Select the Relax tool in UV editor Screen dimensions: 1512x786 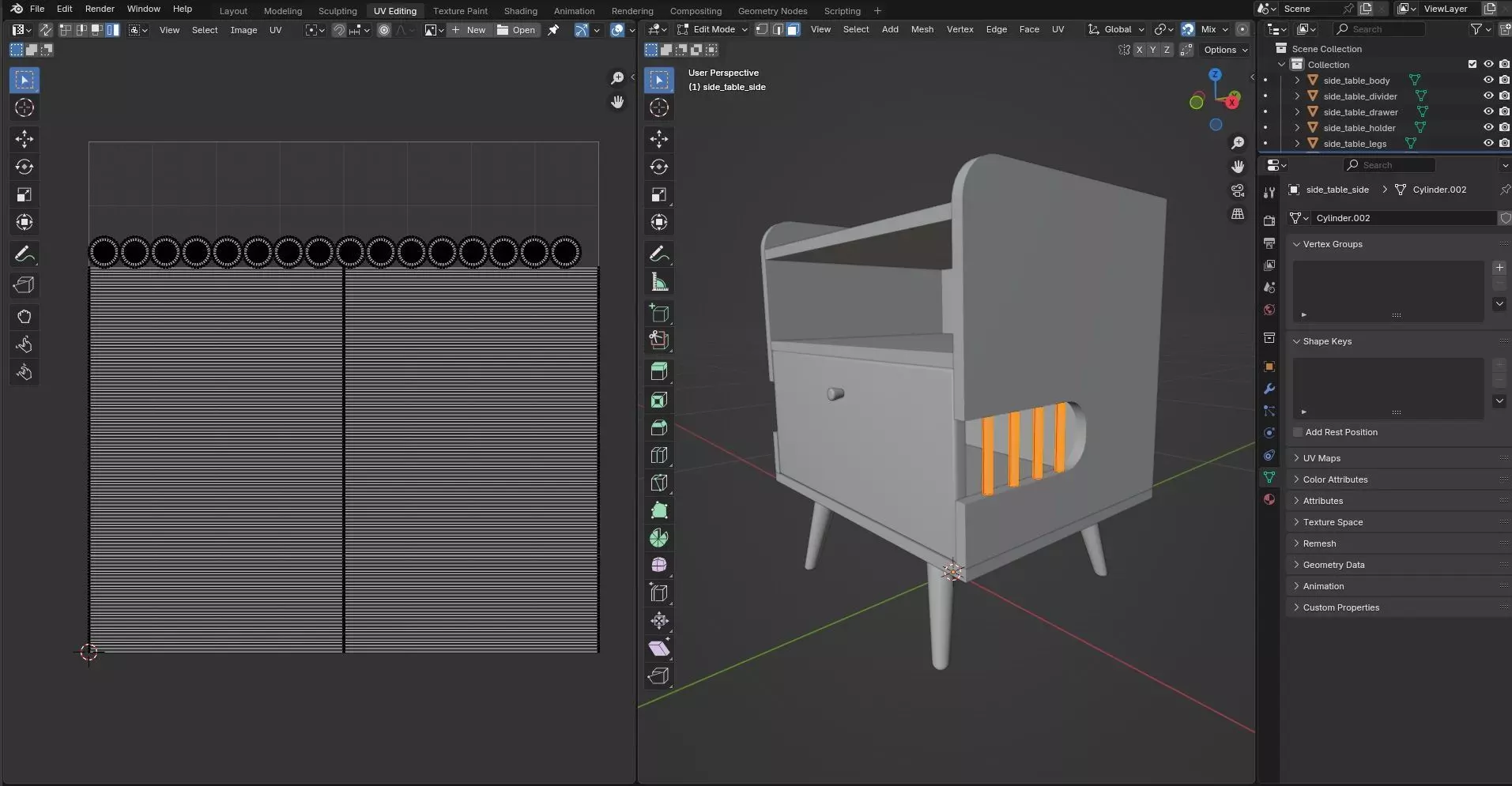pos(25,344)
